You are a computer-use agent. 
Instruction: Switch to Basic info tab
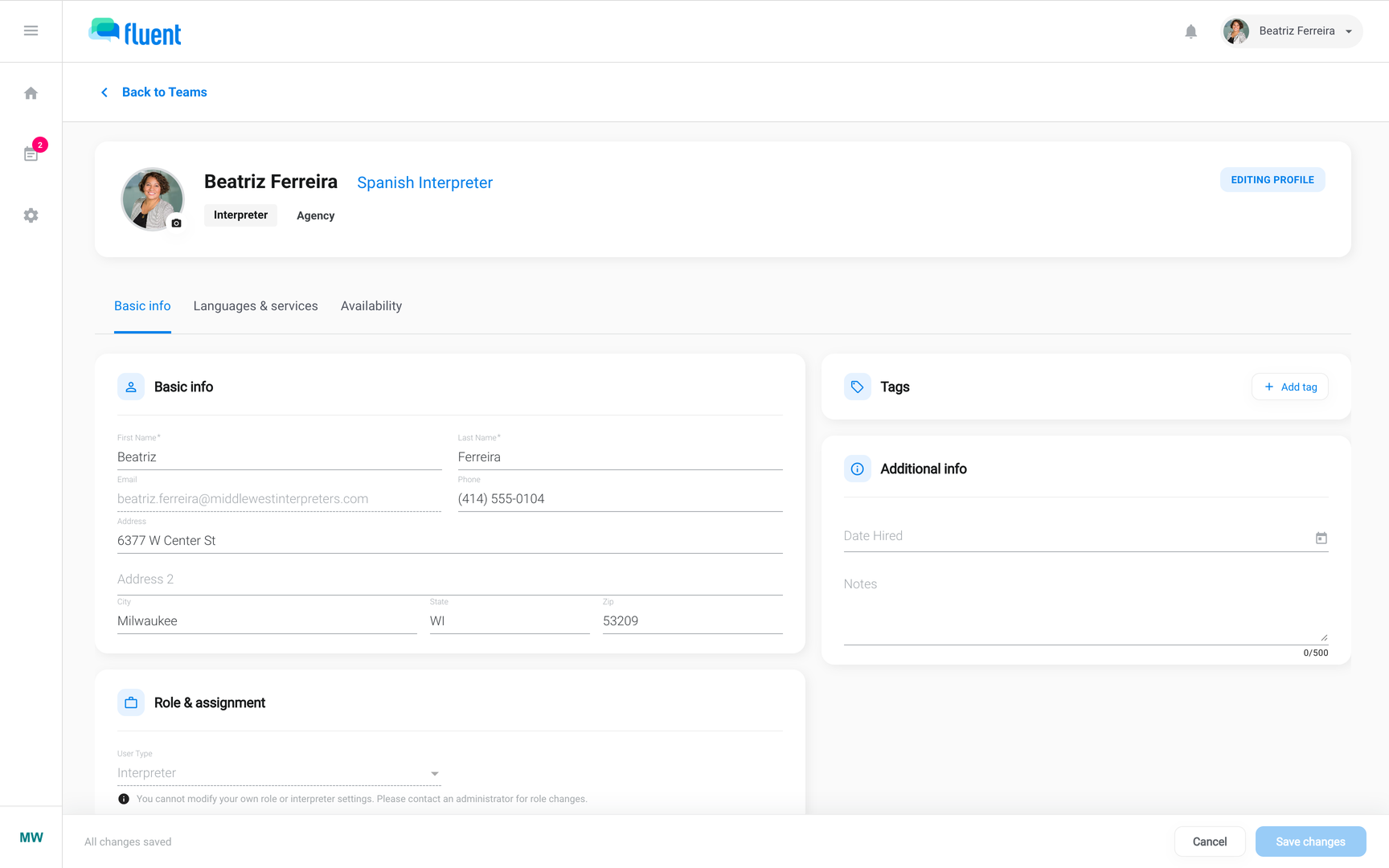click(x=142, y=306)
